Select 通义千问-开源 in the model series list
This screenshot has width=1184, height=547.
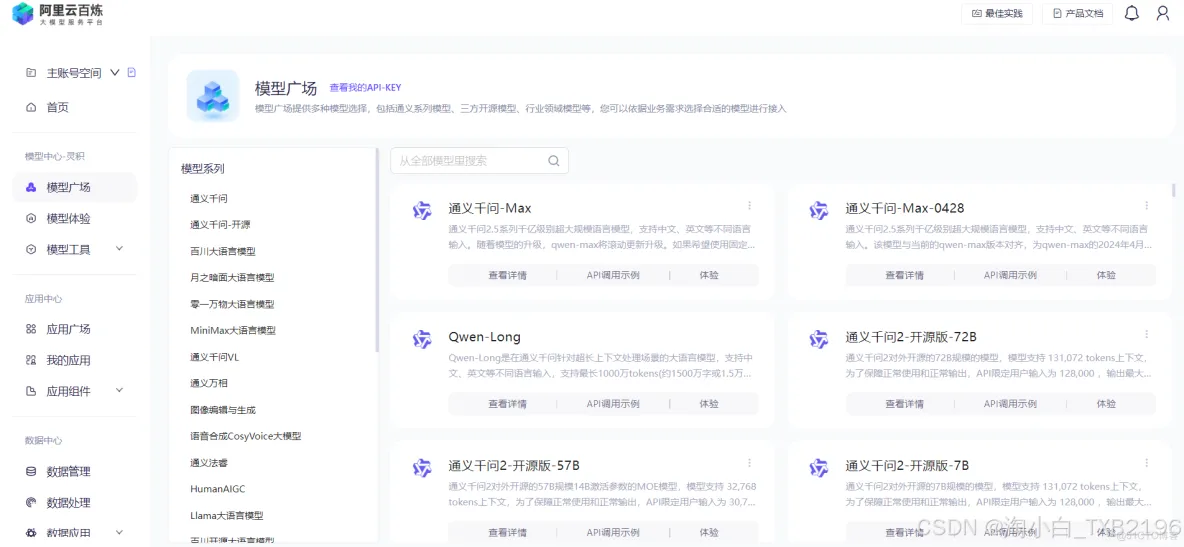220,224
